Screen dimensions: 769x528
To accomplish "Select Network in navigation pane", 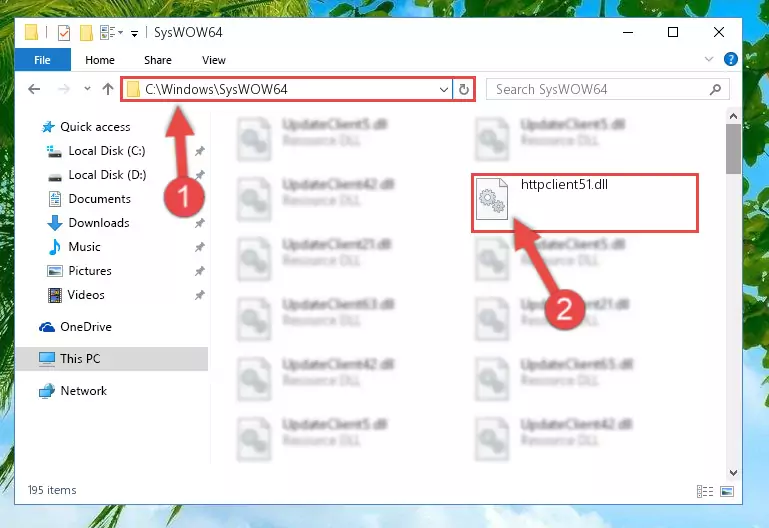I will (83, 391).
